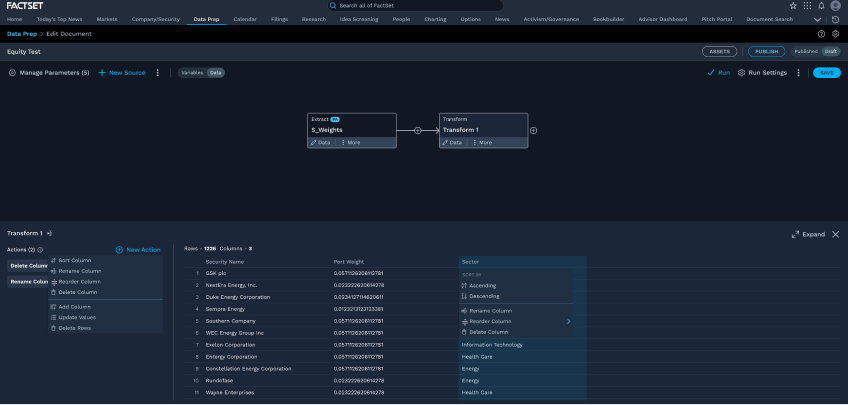This screenshot has height=405, width=848.
Task: Open the user profile avatar
Action: pos(836,5)
